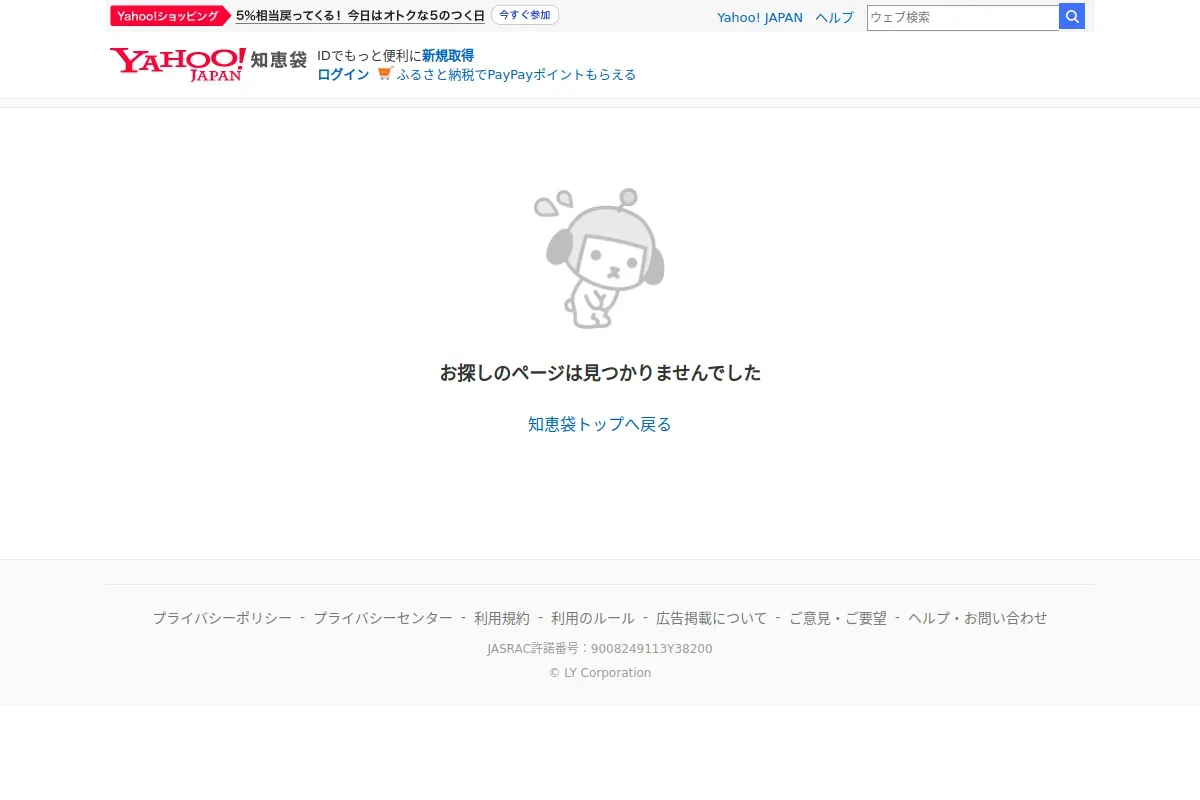Open the プライバシーセンター footer link
Viewport: 1200px width, 800px height.
pos(383,618)
